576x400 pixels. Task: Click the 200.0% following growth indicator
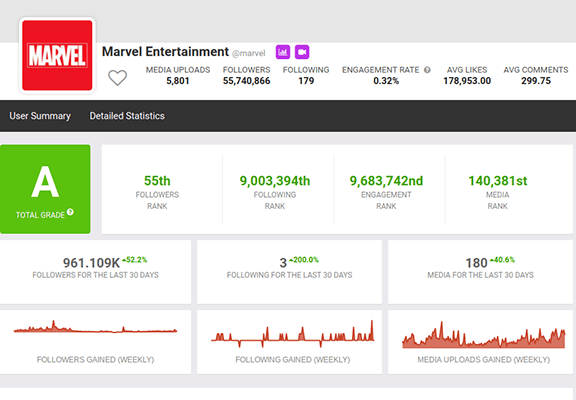click(x=304, y=260)
